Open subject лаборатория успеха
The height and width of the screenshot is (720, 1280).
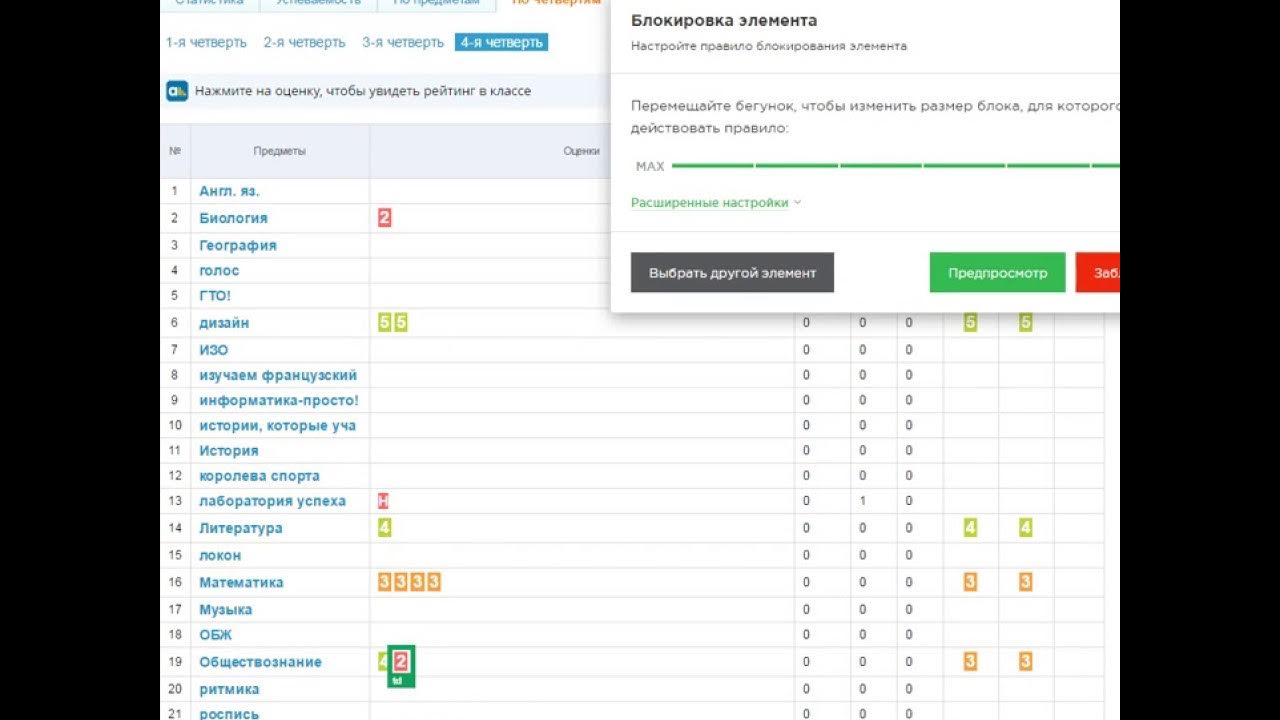[x=272, y=501]
